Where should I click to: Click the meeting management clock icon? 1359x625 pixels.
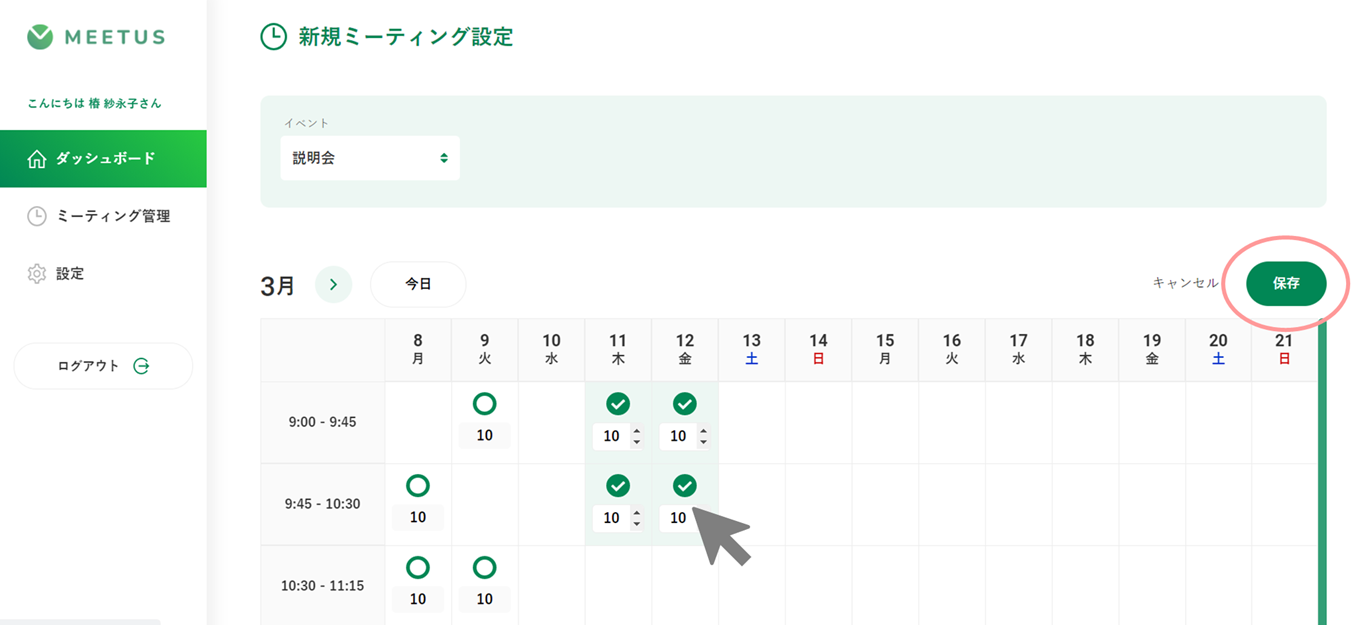click(x=37, y=216)
